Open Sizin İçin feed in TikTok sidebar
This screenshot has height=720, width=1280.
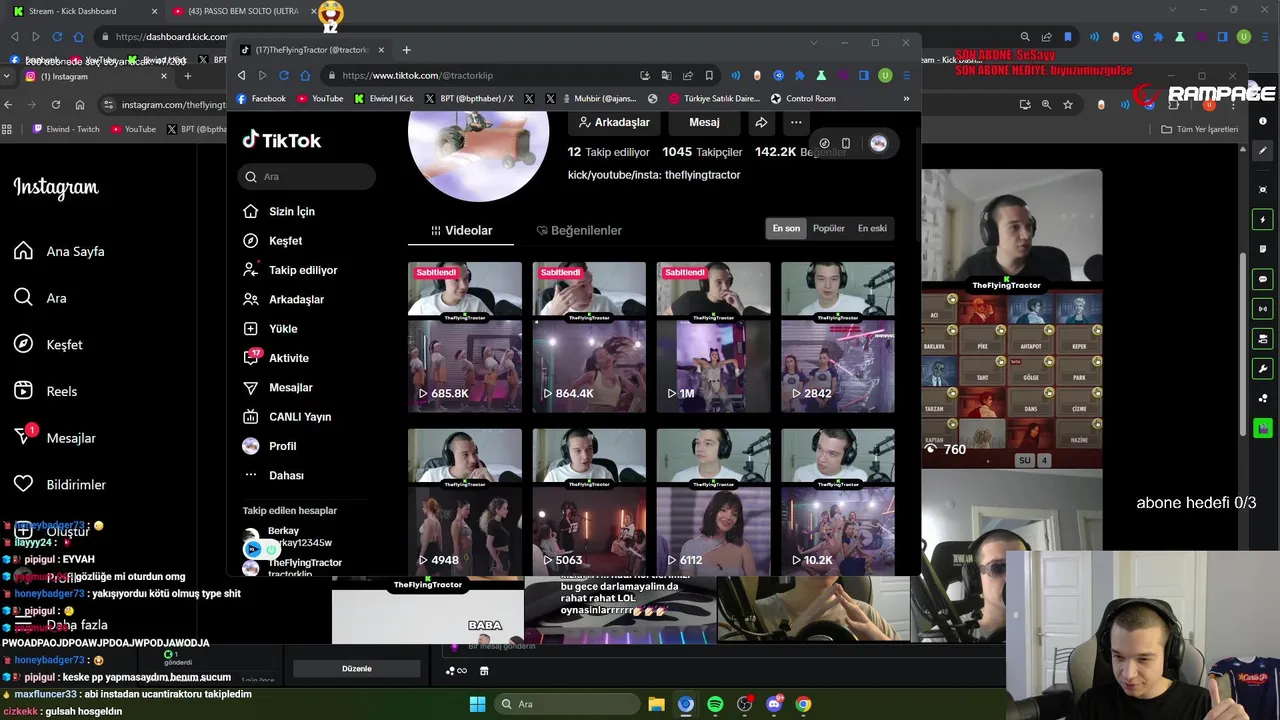click(279, 211)
